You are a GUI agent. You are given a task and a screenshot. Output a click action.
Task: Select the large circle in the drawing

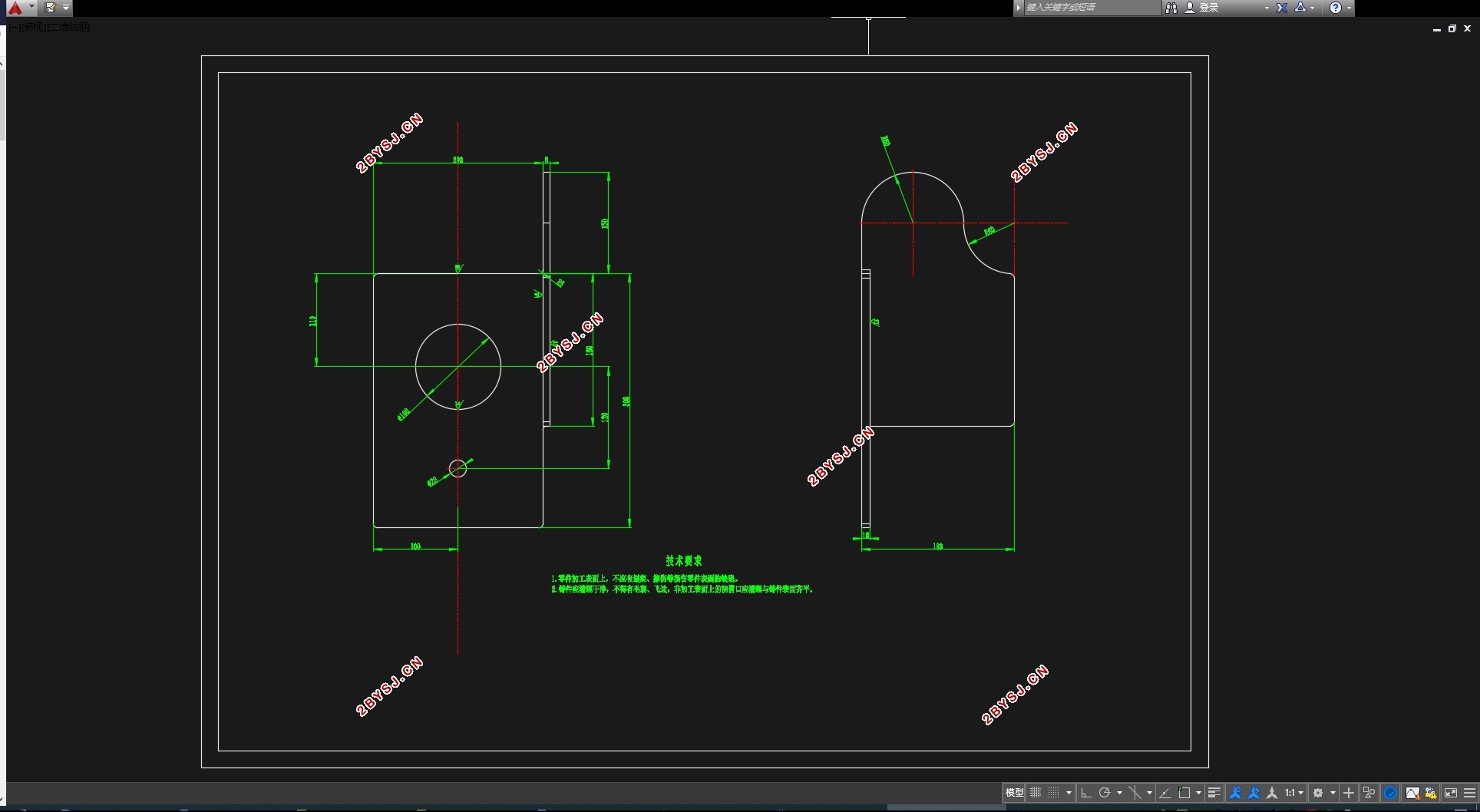458,367
